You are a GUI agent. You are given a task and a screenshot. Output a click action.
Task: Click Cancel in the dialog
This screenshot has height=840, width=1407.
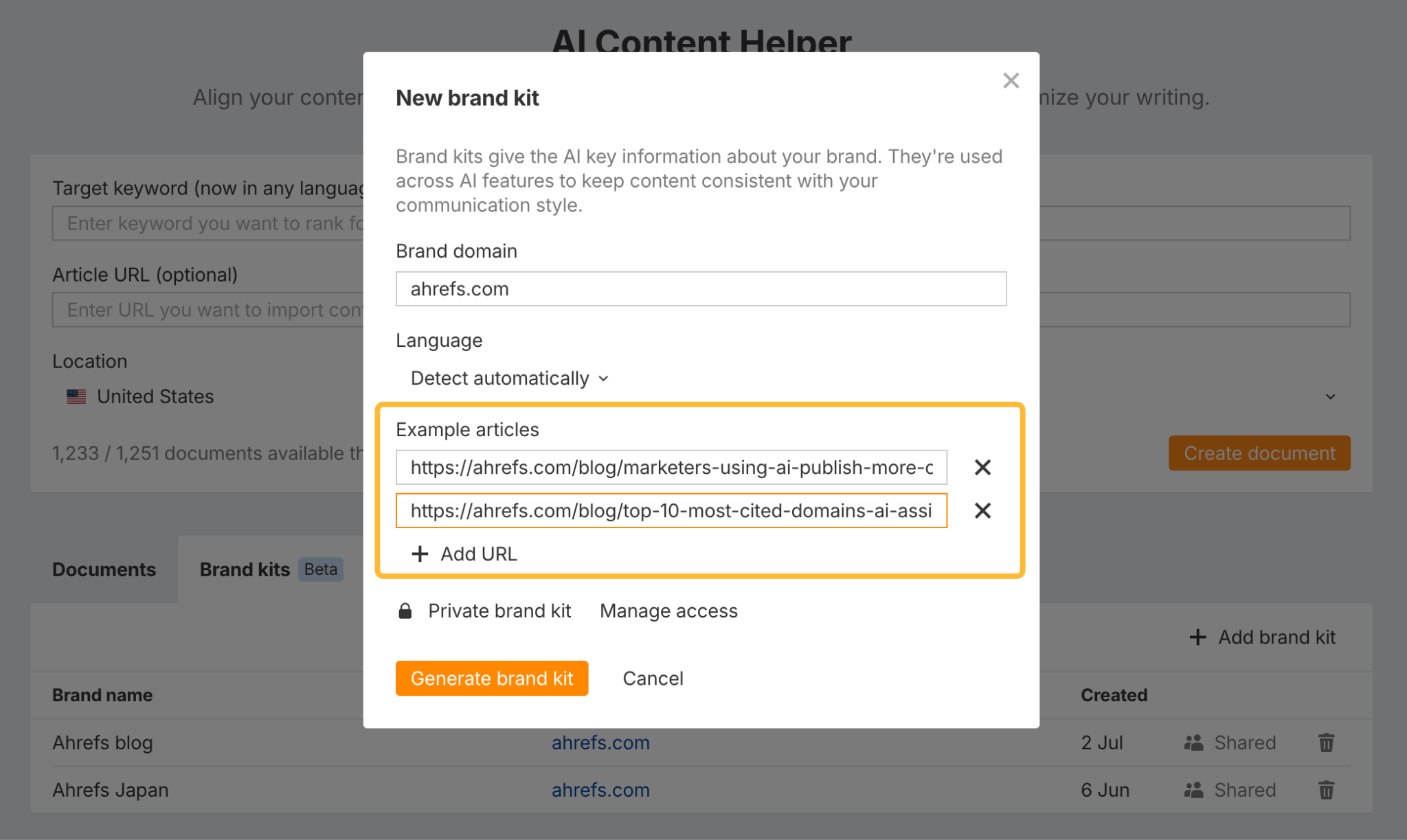pyautogui.click(x=653, y=679)
